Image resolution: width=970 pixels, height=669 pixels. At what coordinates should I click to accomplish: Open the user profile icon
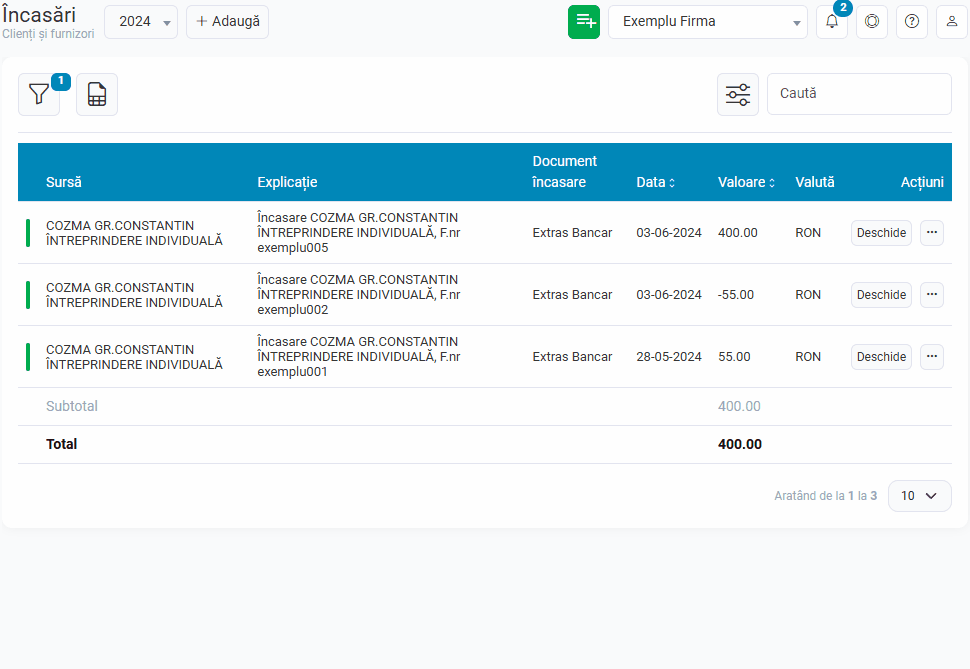tap(952, 22)
